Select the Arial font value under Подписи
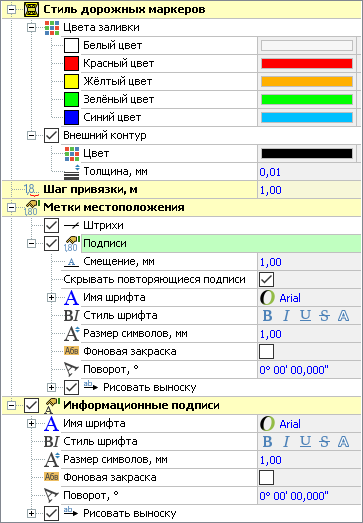 290,298
